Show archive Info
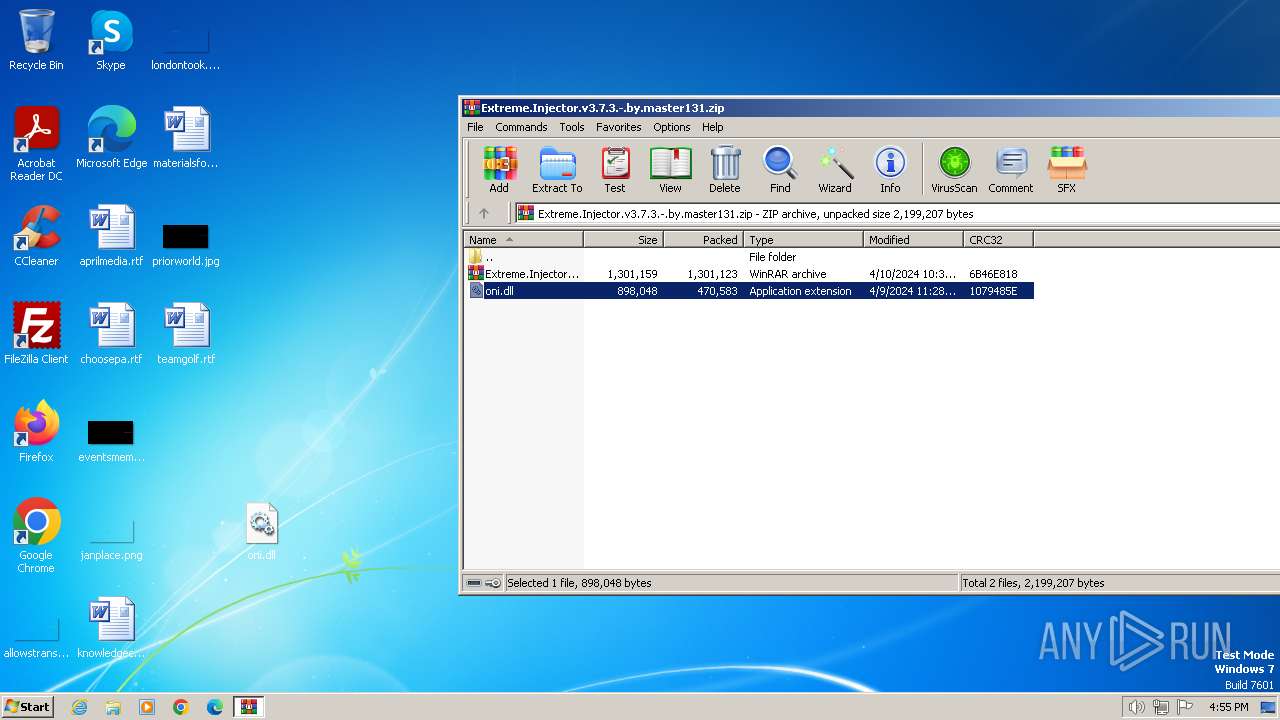Viewport: 1280px width, 720px height. (890, 169)
